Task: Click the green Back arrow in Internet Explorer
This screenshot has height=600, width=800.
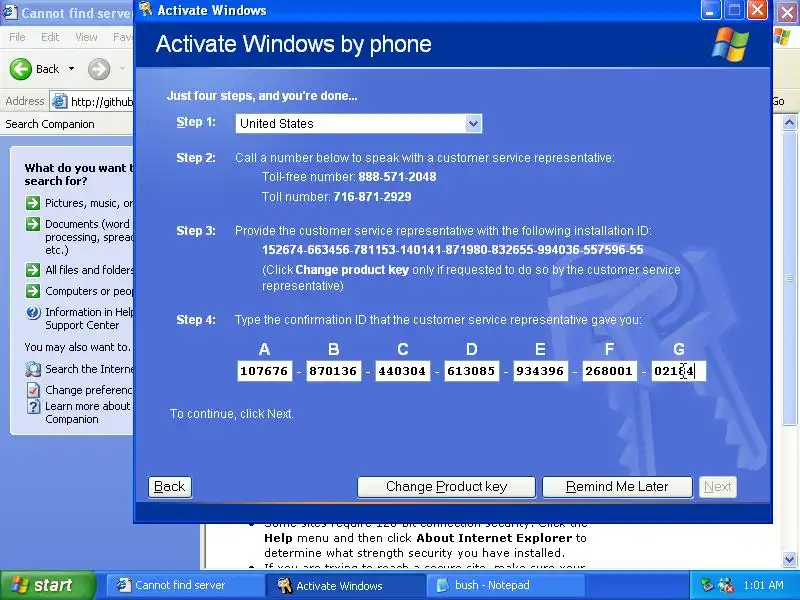Action: (21, 69)
